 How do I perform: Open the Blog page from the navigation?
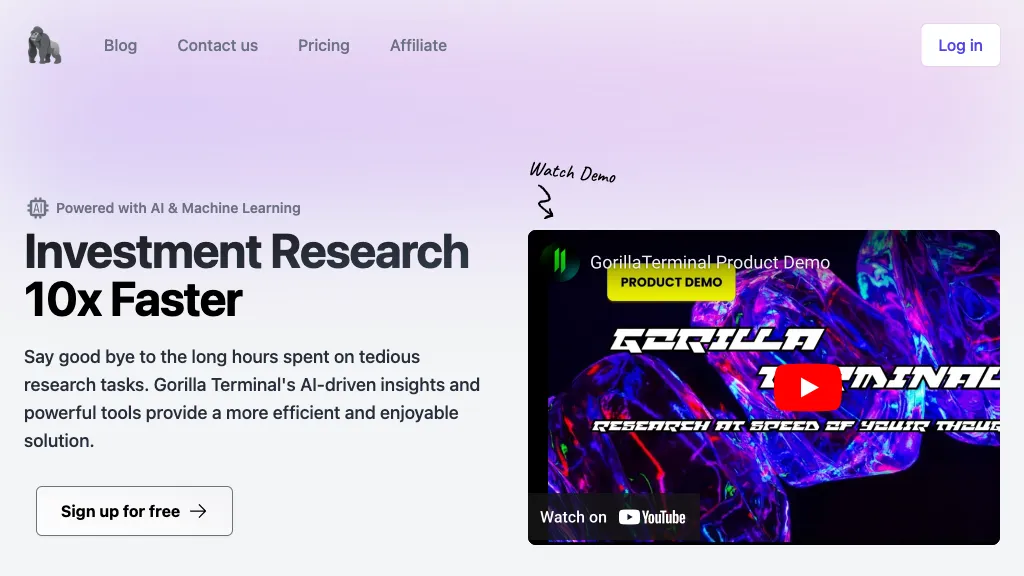(120, 46)
